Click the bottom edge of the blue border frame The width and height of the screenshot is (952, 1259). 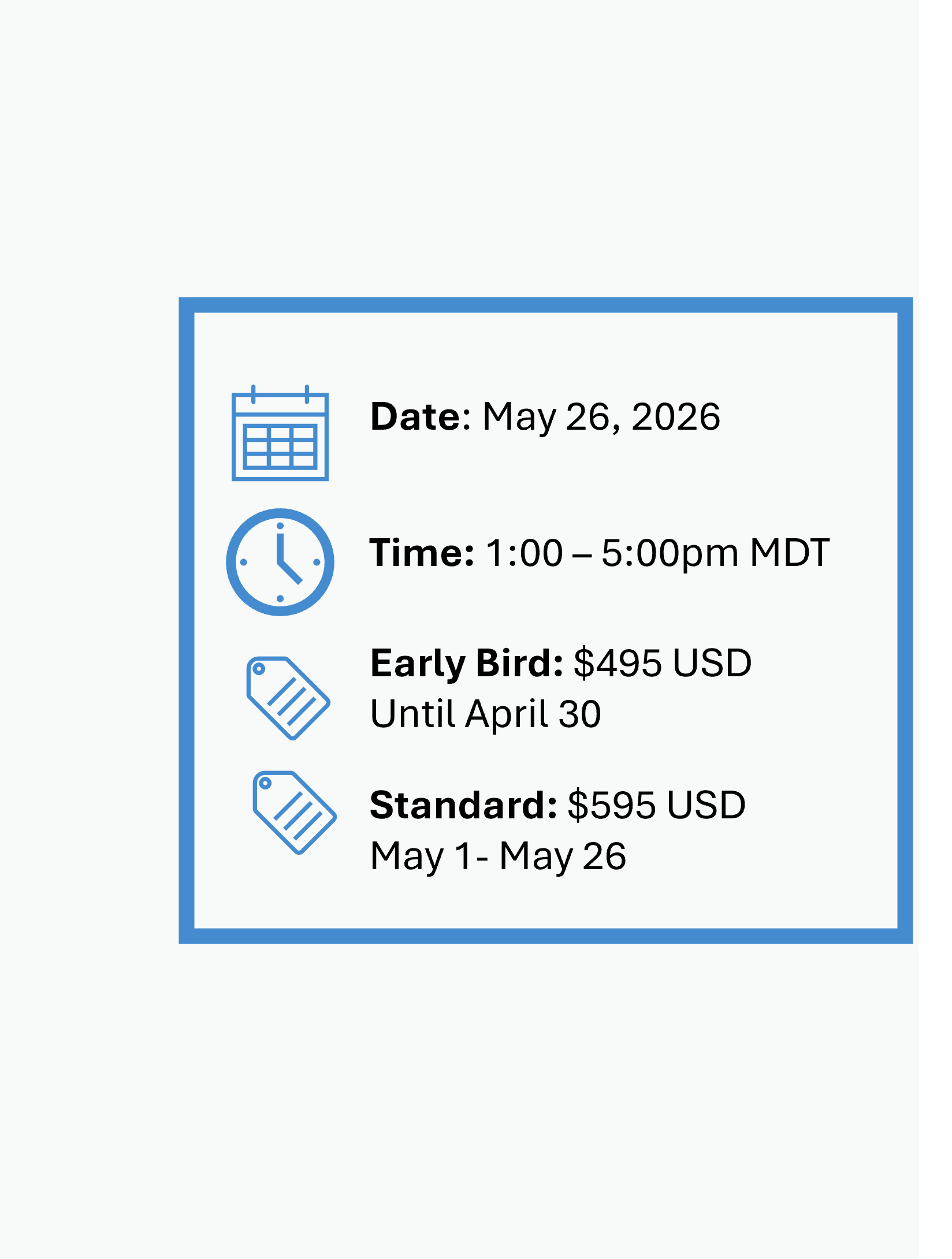click(x=545, y=936)
